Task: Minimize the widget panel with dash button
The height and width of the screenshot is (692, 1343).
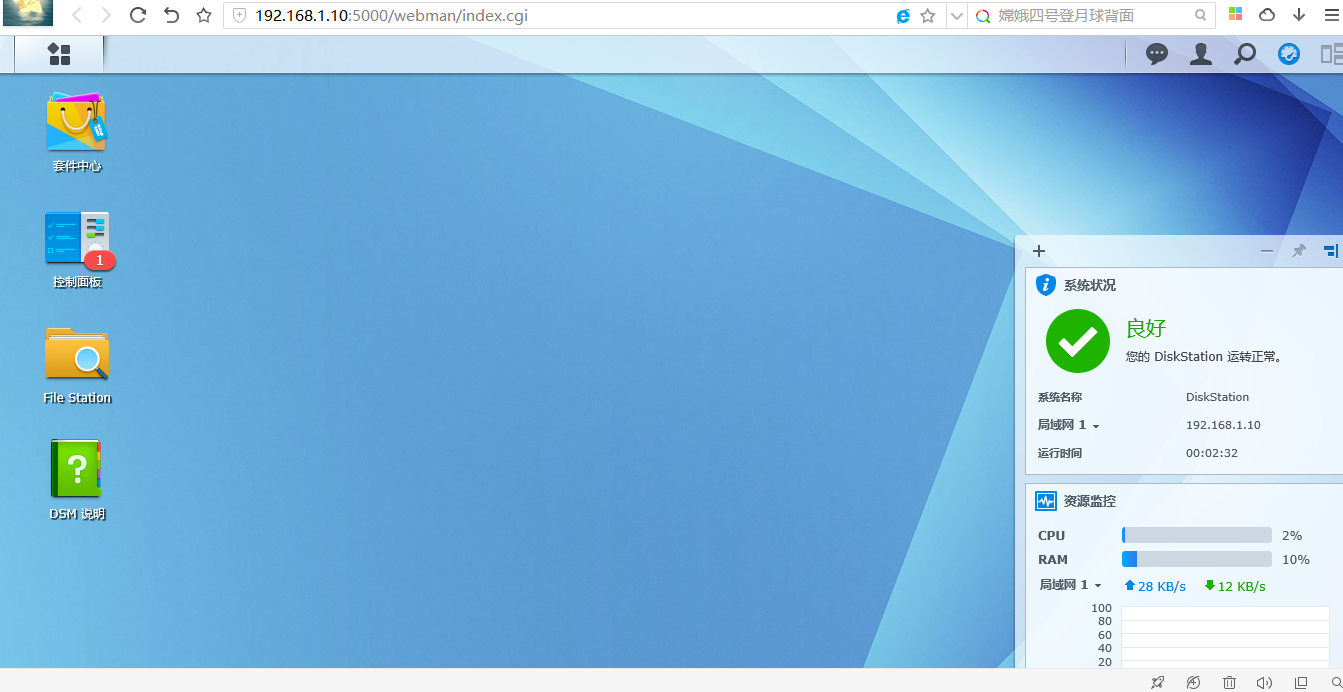Action: (x=1267, y=251)
